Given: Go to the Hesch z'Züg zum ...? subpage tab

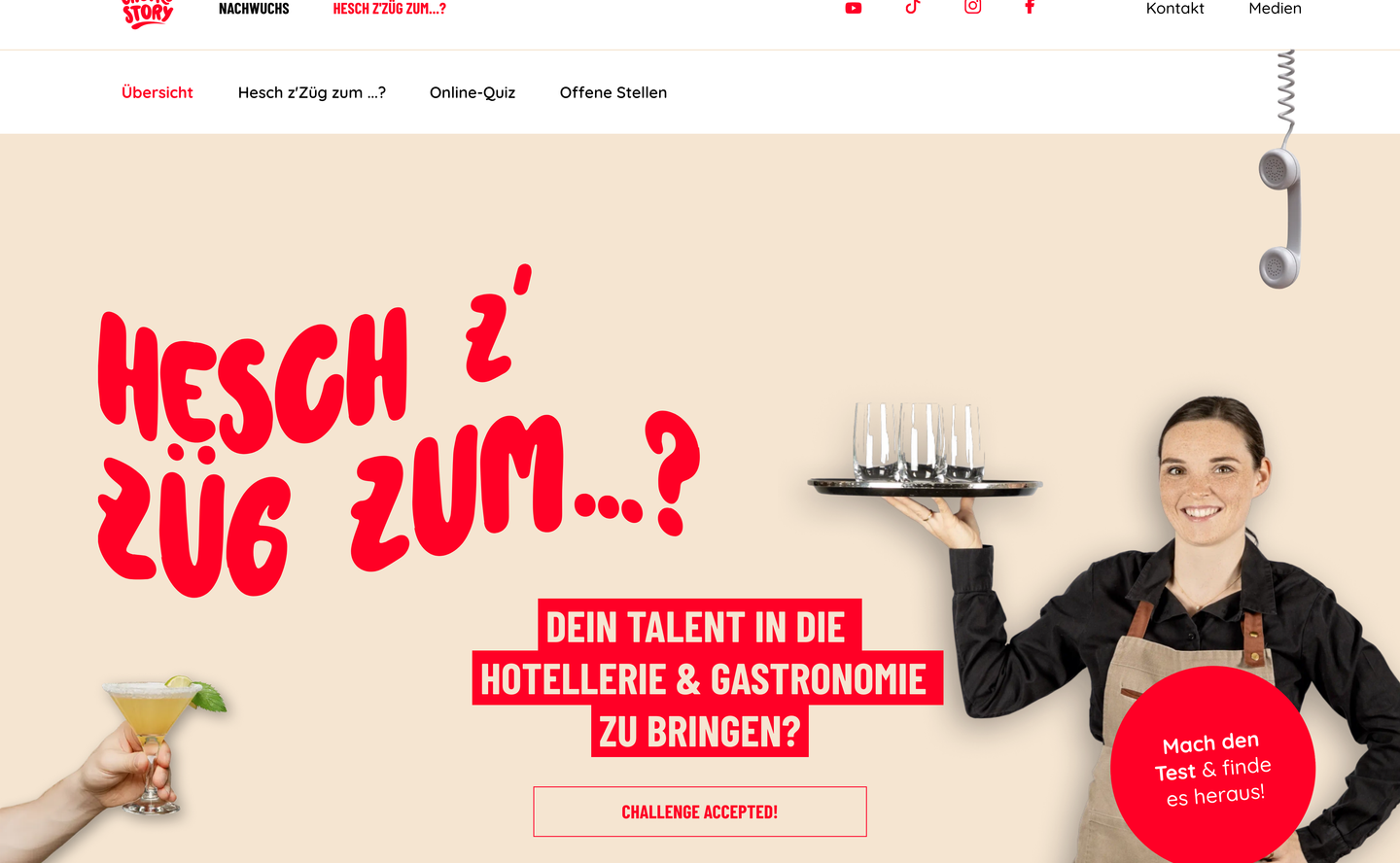Looking at the screenshot, I should click(311, 92).
